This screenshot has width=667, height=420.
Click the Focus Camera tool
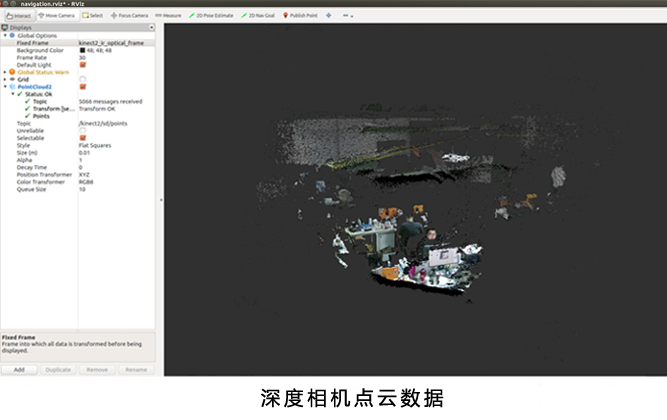pos(129,16)
